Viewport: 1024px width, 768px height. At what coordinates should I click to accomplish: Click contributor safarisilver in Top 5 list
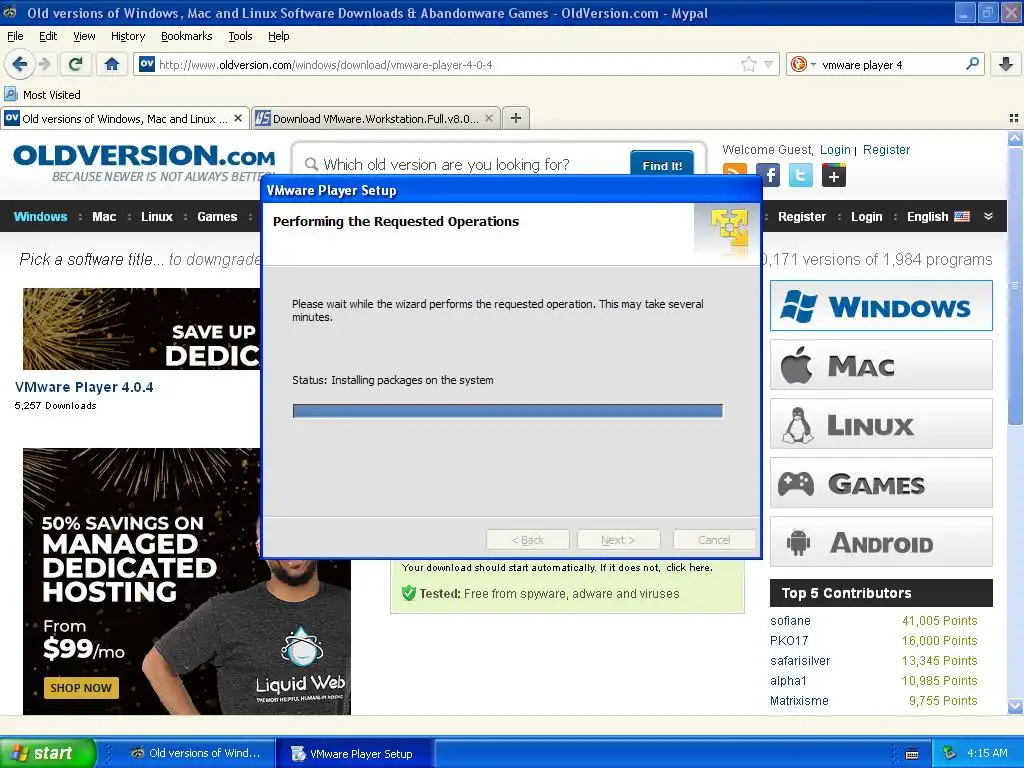[800, 661]
